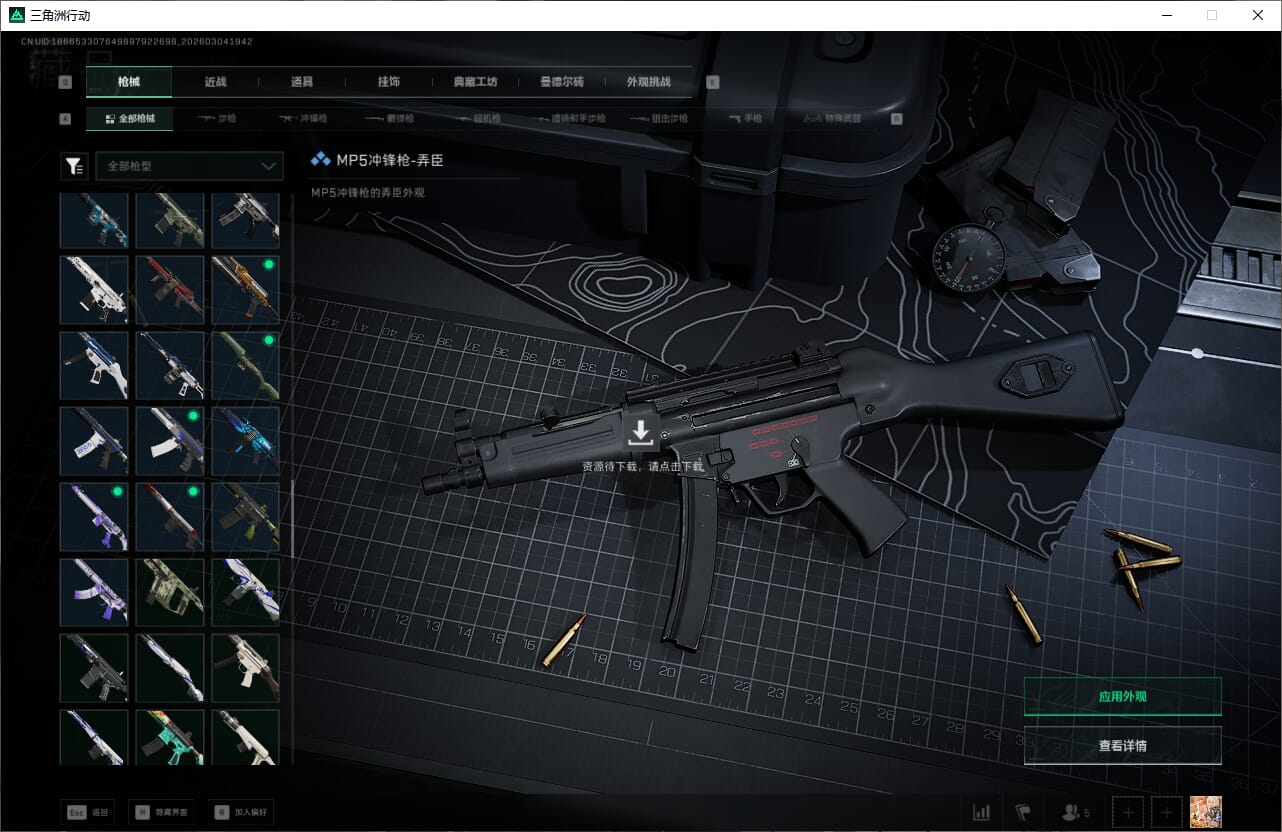Open the friends list icon showing 5

1075,812
